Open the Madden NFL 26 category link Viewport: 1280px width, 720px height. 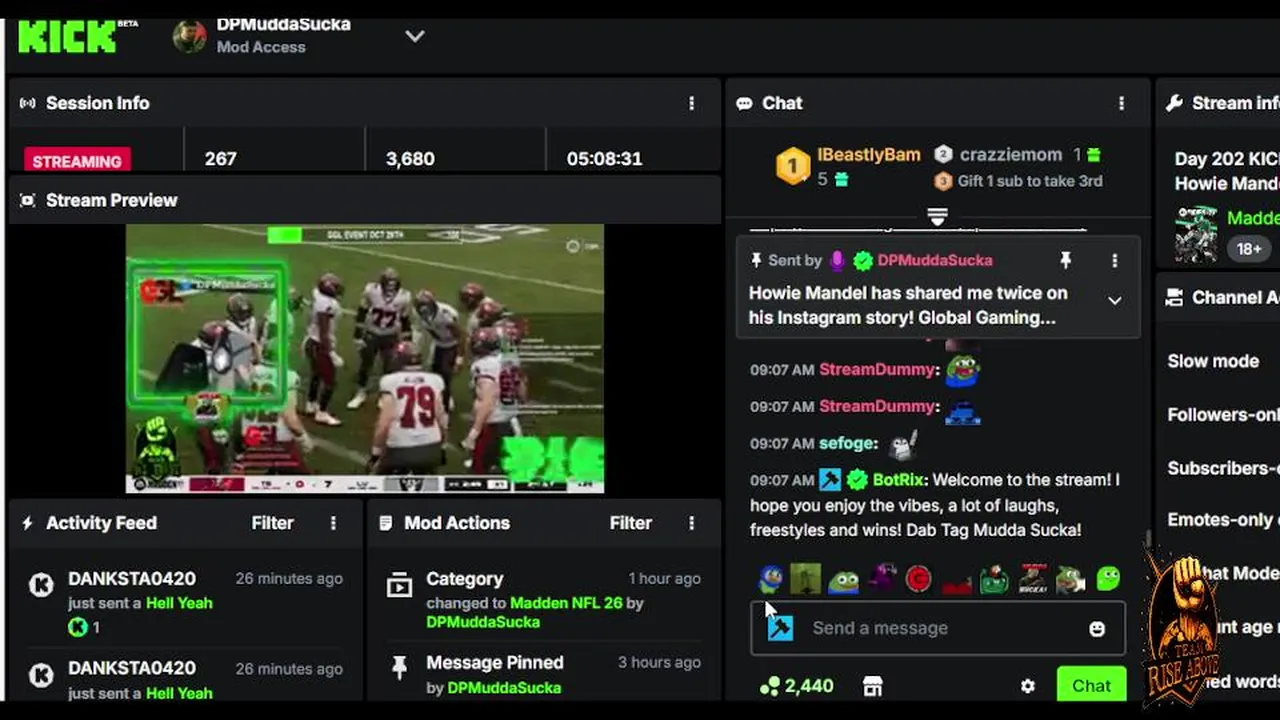[x=566, y=603]
